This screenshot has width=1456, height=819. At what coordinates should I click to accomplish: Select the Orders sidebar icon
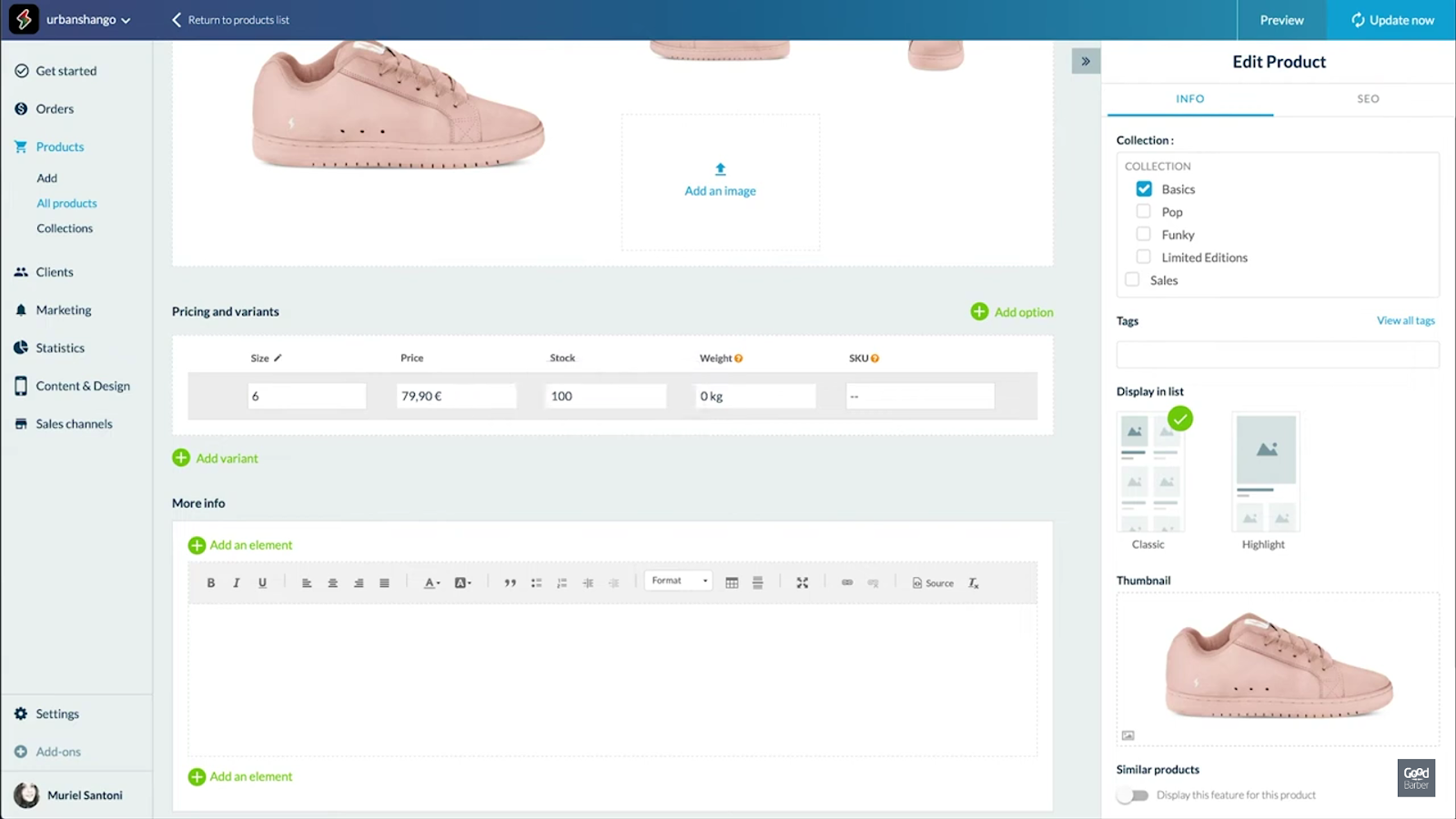(x=23, y=108)
